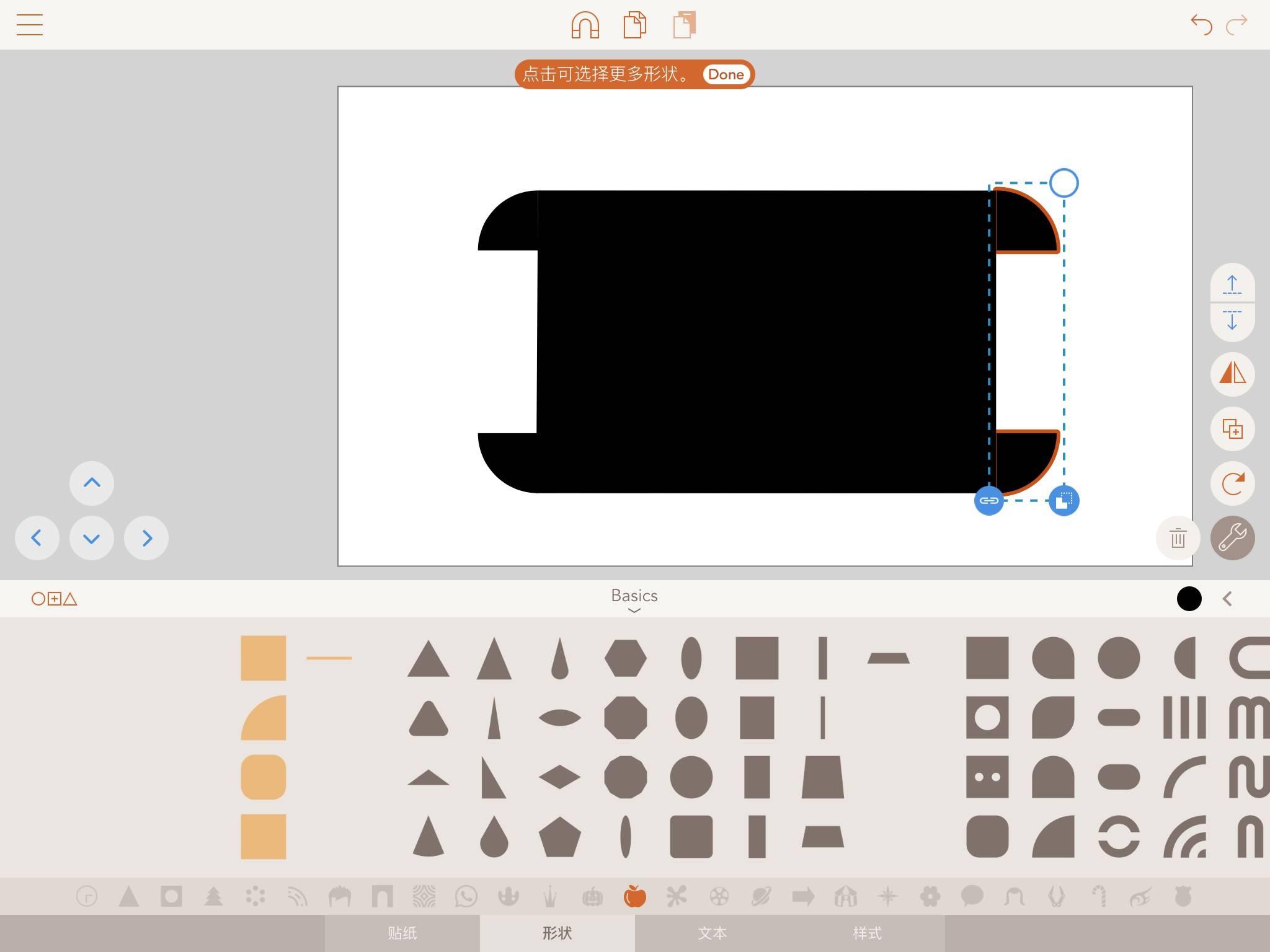Toggle the shape combine mode icon
This screenshot has width=1270, height=952.
(55, 599)
